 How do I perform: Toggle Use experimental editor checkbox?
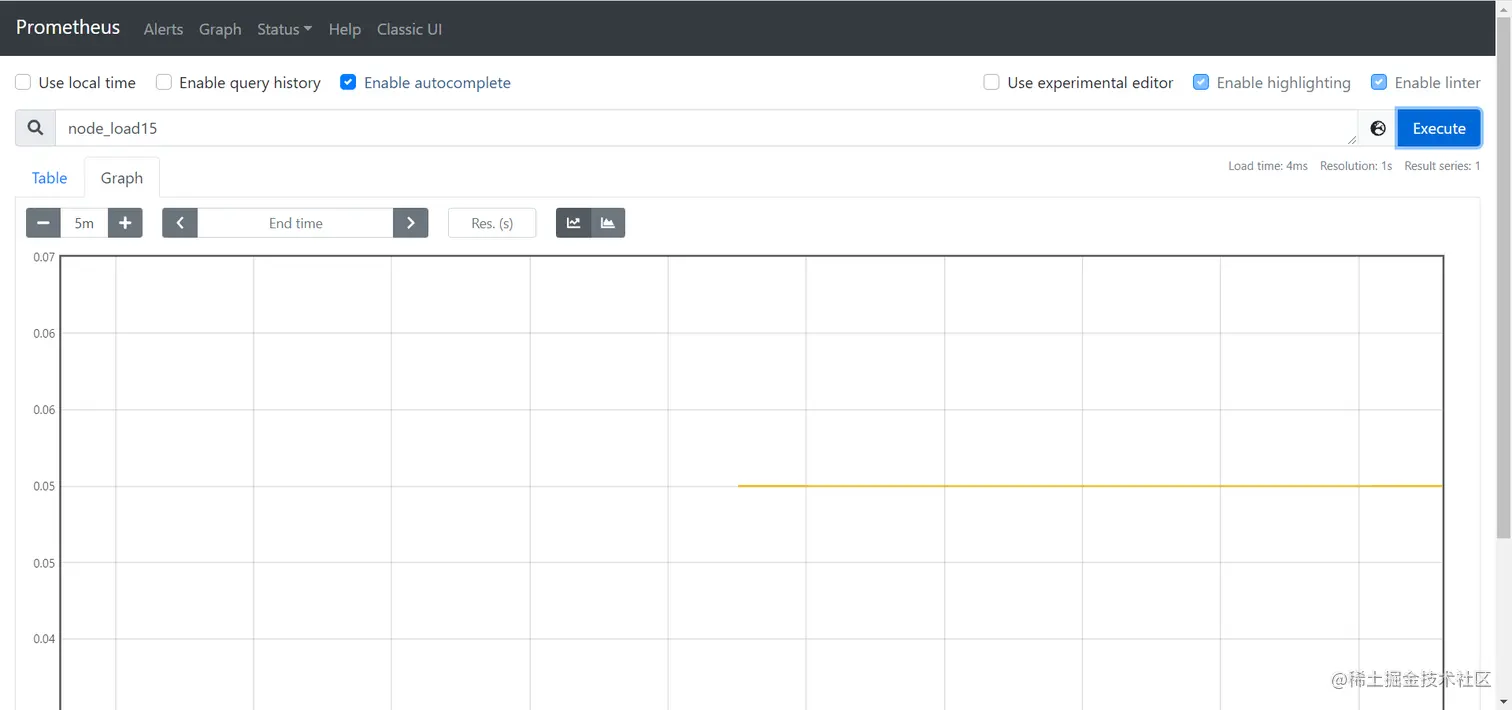992,82
